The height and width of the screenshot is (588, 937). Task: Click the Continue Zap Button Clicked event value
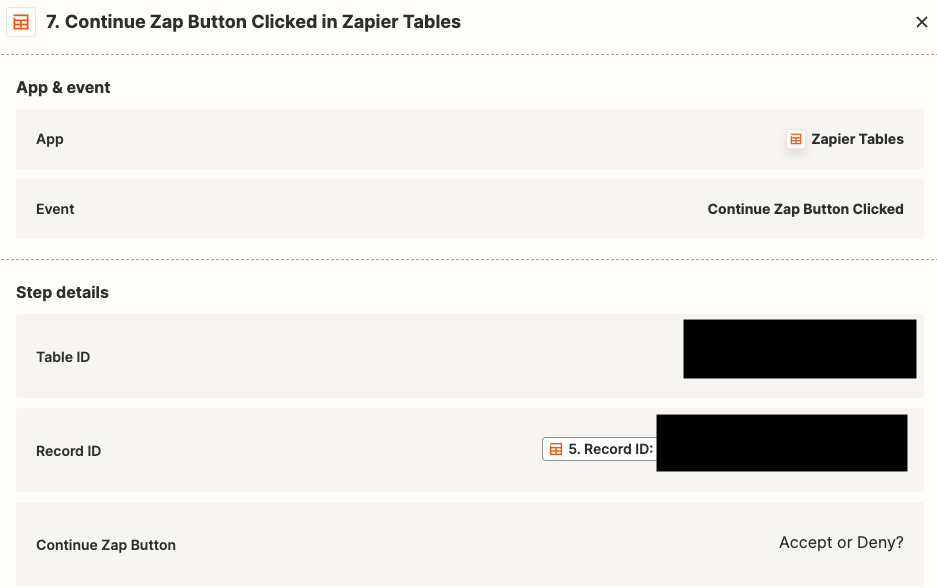[x=805, y=209]
